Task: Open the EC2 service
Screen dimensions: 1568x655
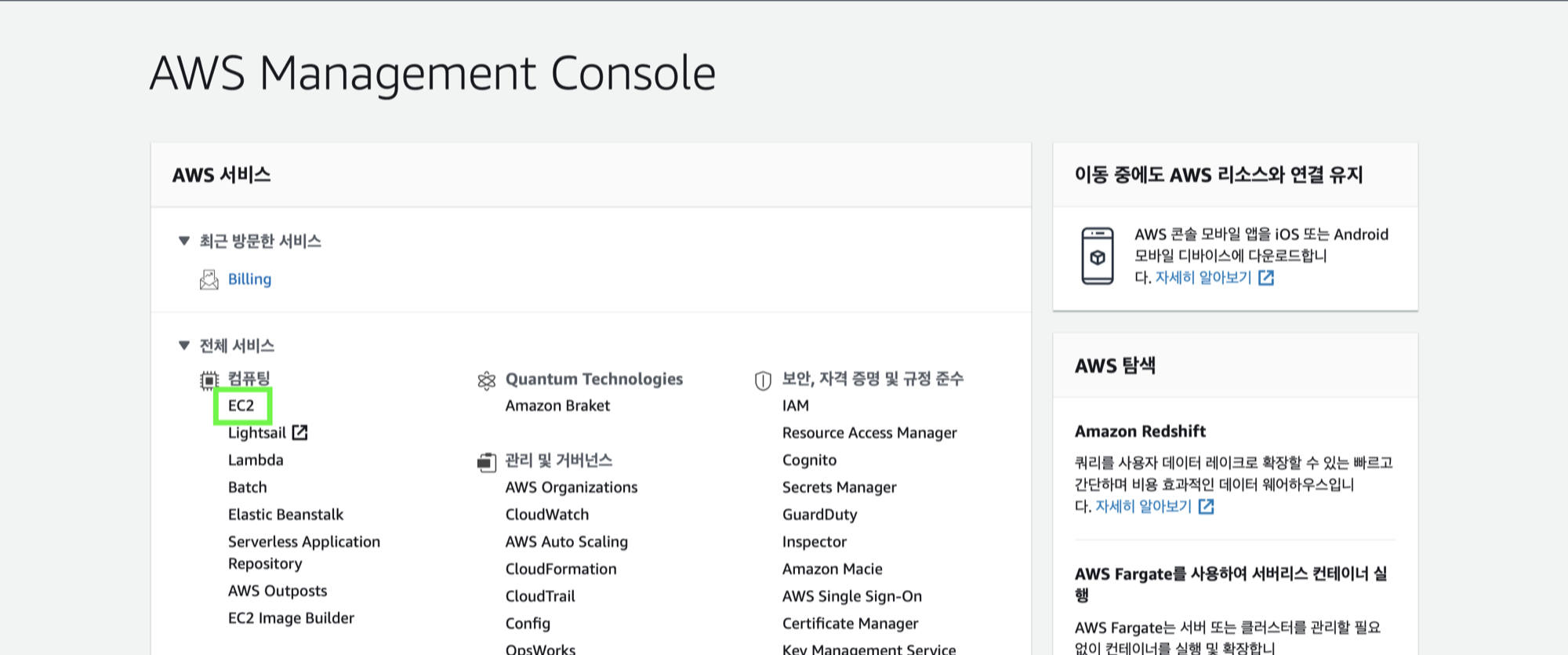Action: (x=241, y=406)
